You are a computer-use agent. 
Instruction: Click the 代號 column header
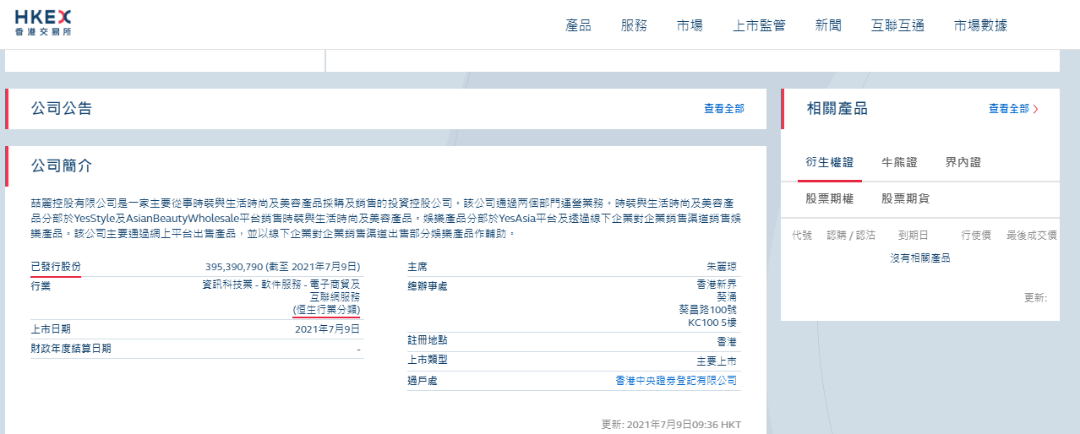(802, 235)
